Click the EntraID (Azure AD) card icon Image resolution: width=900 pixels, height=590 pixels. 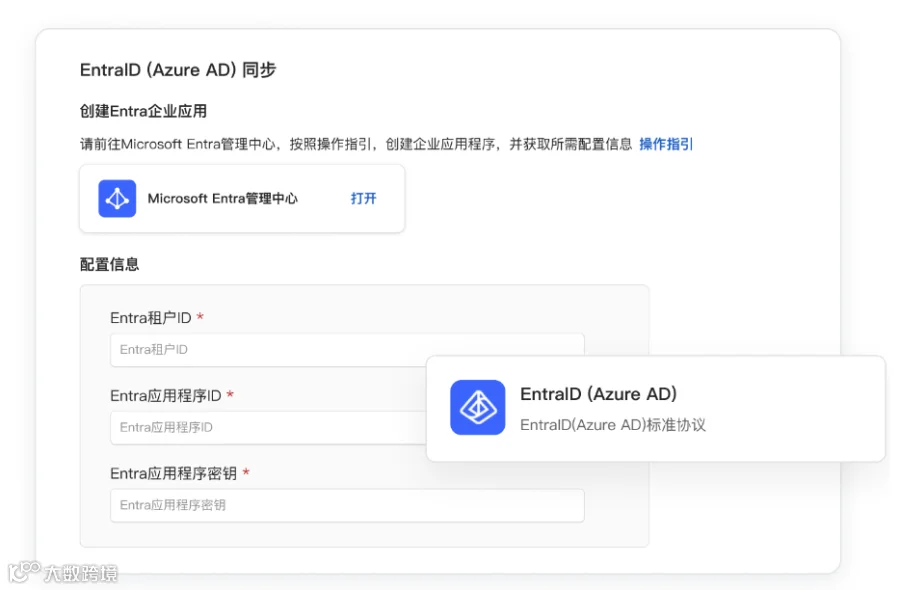(x=478, y=407)
